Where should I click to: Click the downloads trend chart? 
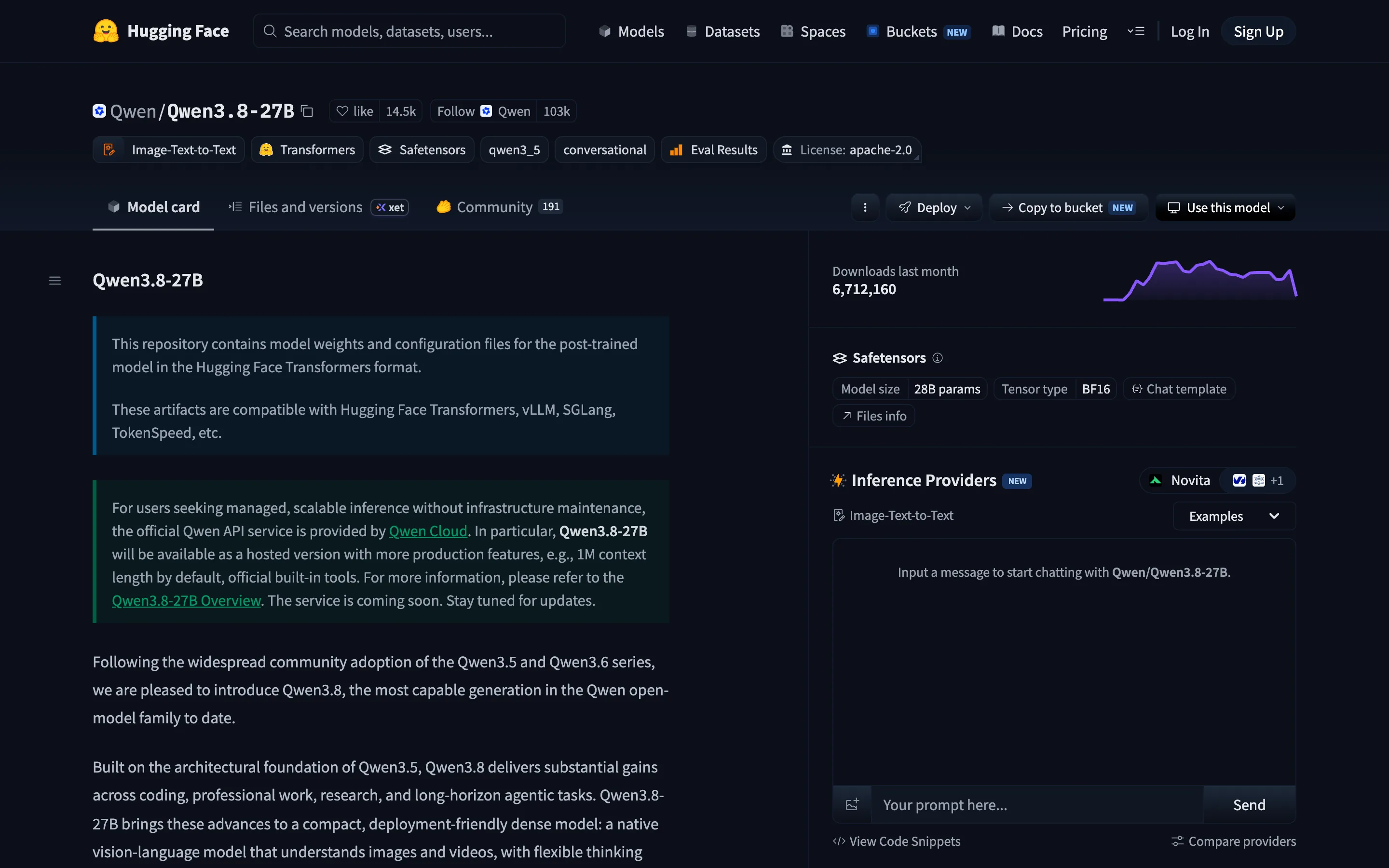[1200, 280]
